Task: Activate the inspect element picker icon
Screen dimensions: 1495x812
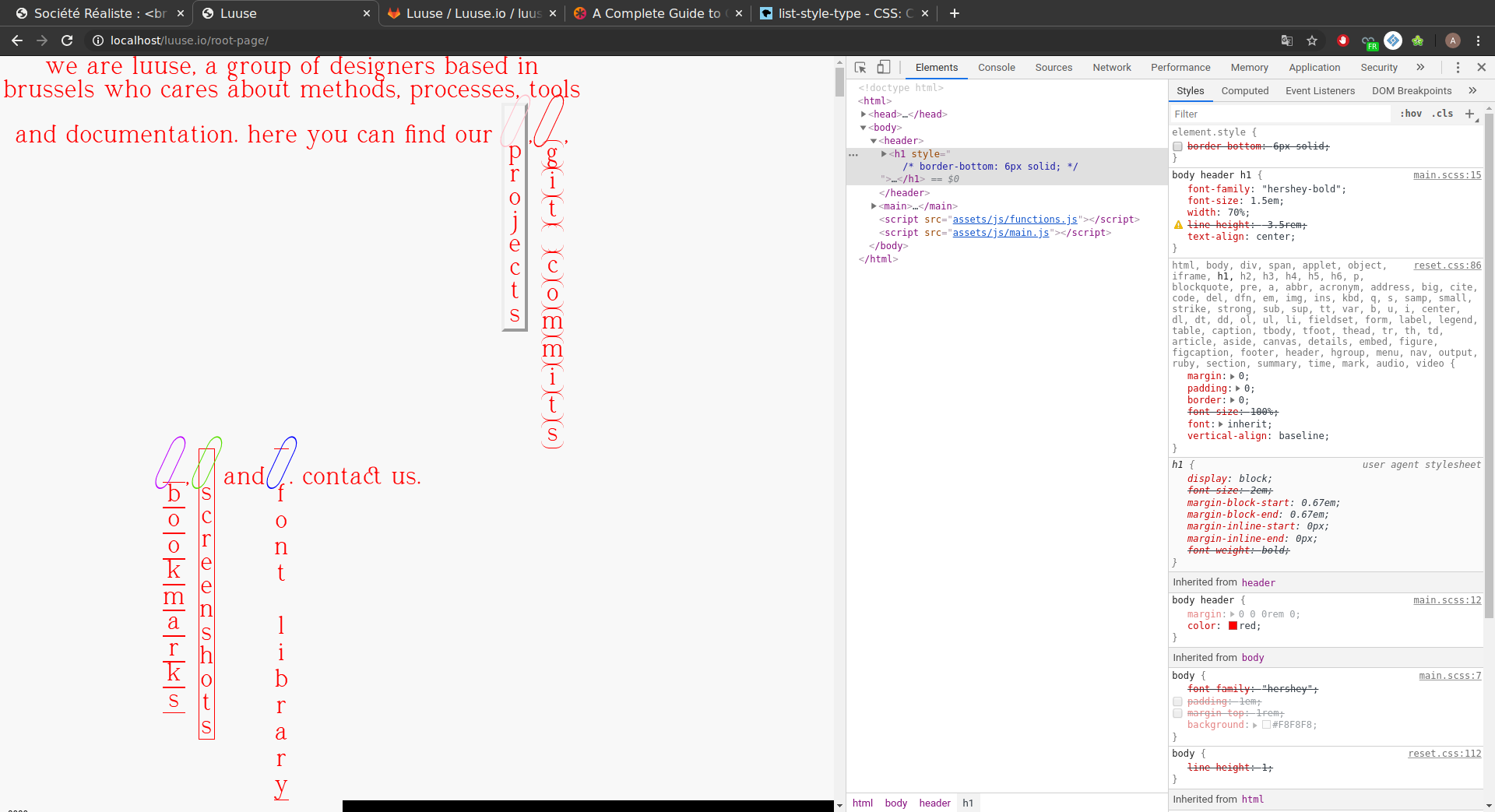Action: click(x=860, y=68)
